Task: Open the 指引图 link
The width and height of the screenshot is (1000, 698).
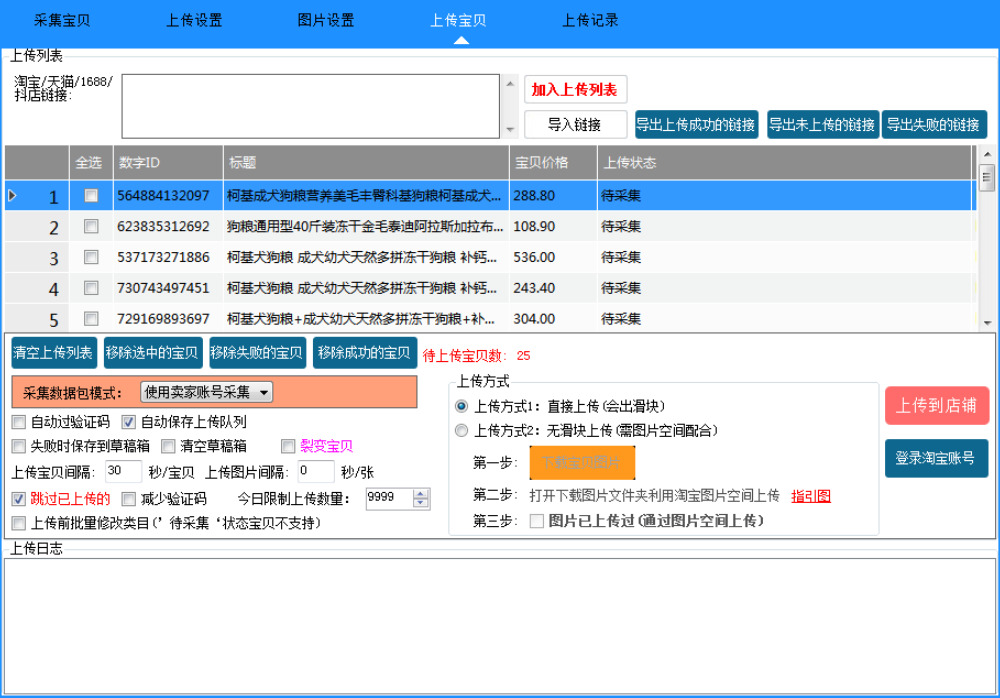Action: click(x=811, y=496)
